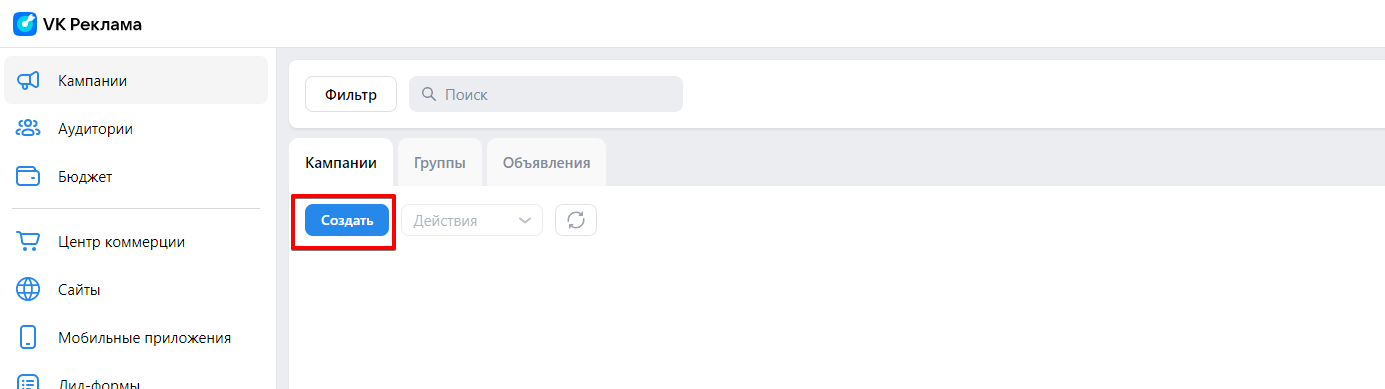Click the VK Реклама logo icon

point(25,24)
